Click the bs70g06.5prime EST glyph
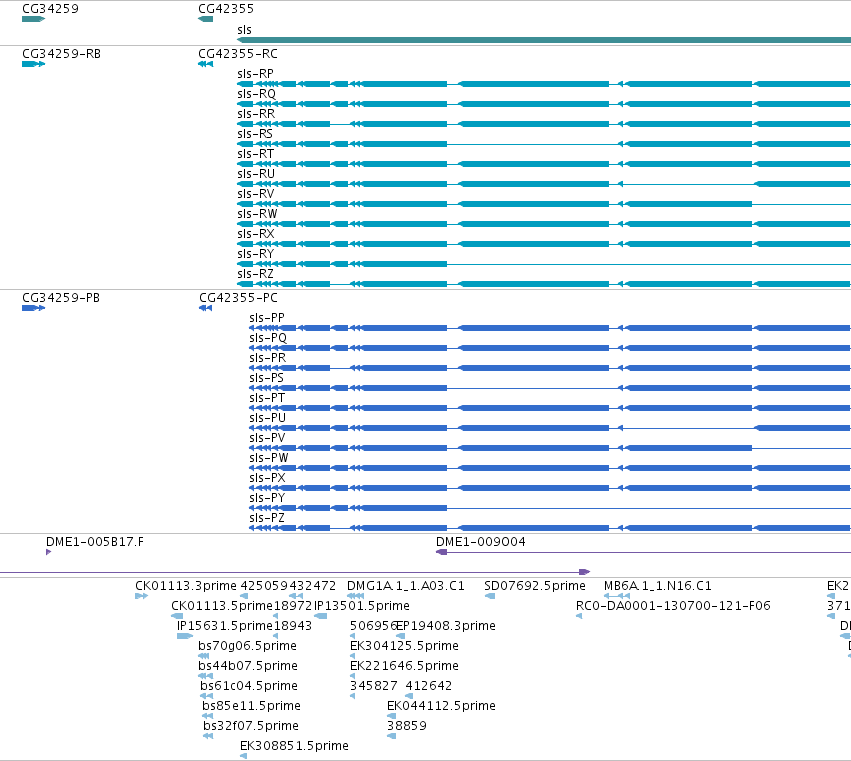 tap(204, 656)
